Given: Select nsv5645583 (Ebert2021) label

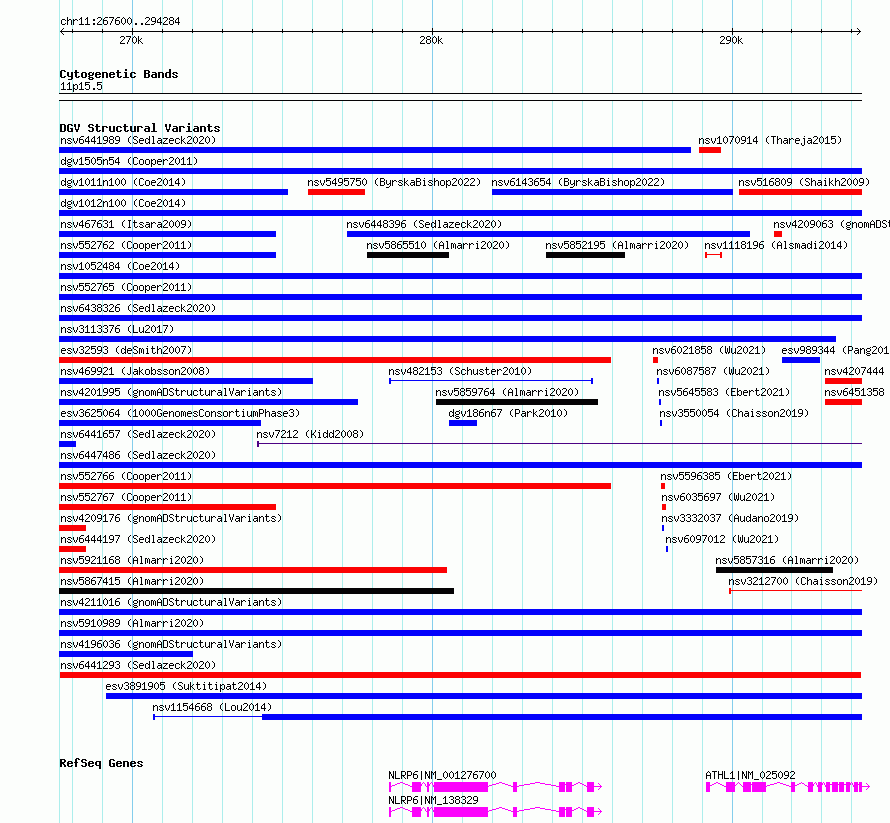Looking at the screenshot, I should click(x=724, y=392).
